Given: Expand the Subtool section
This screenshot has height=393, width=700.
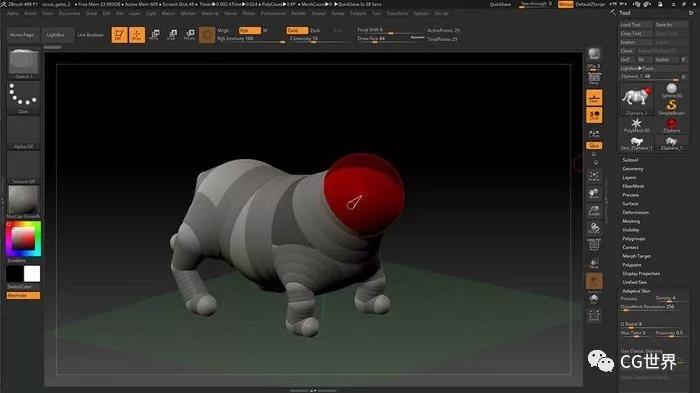Looking at the screenshot, I should [x=630, y=160].
